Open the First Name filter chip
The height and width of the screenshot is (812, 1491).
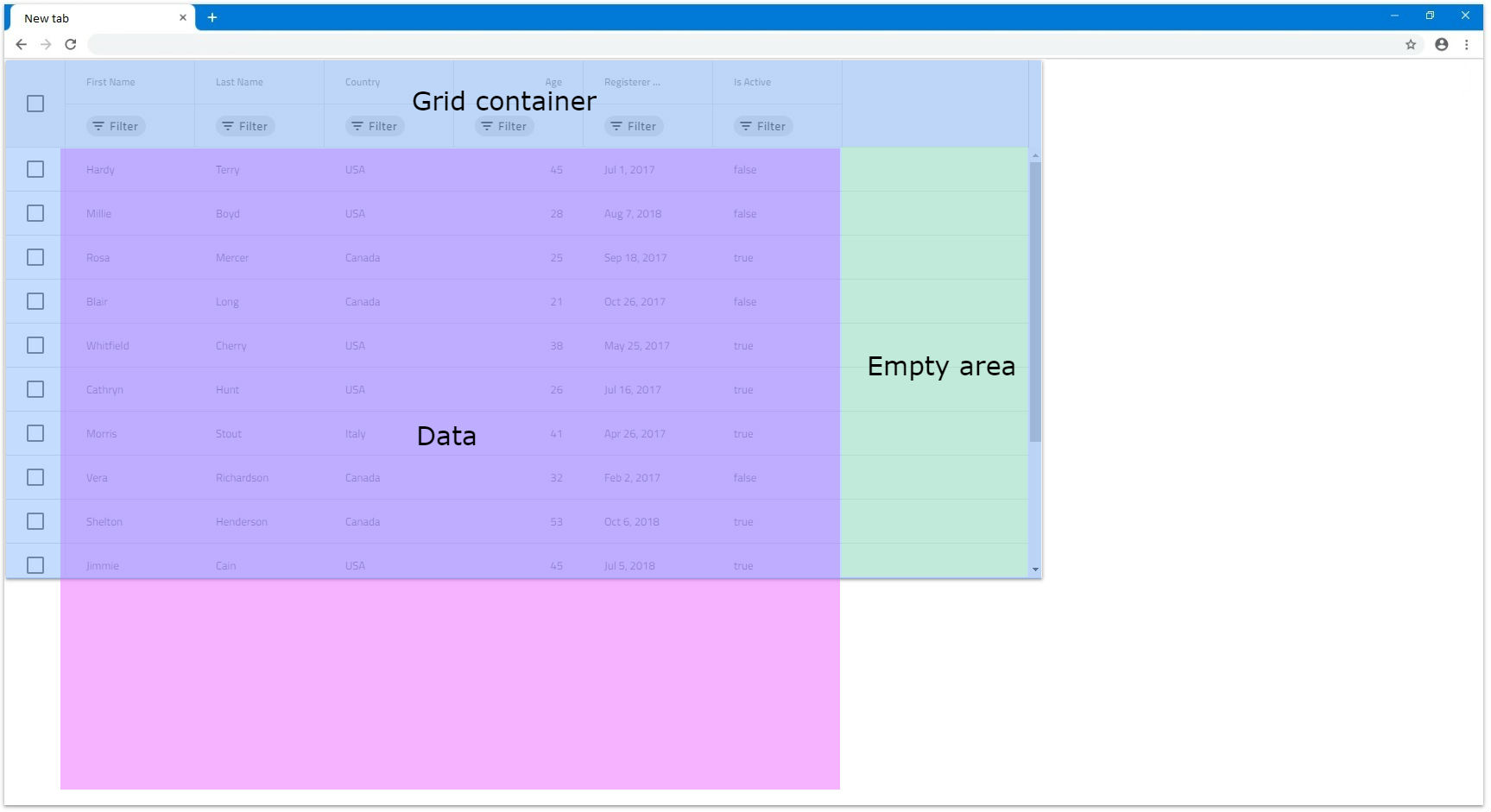[x=116, y=127]
